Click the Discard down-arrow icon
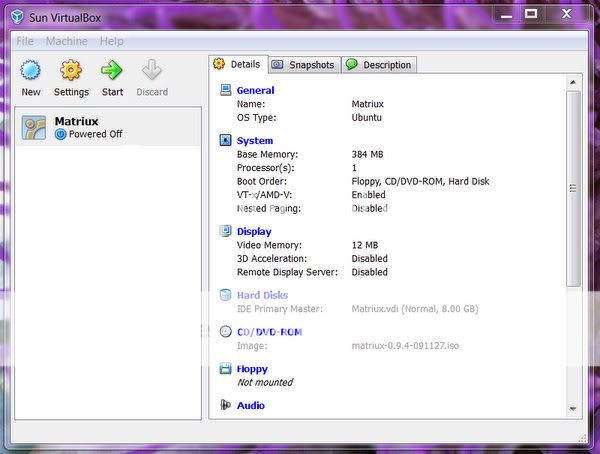Image resolution: width=600 pixels, height=454 pixels. pyautogui.click(x=152, y=70)
